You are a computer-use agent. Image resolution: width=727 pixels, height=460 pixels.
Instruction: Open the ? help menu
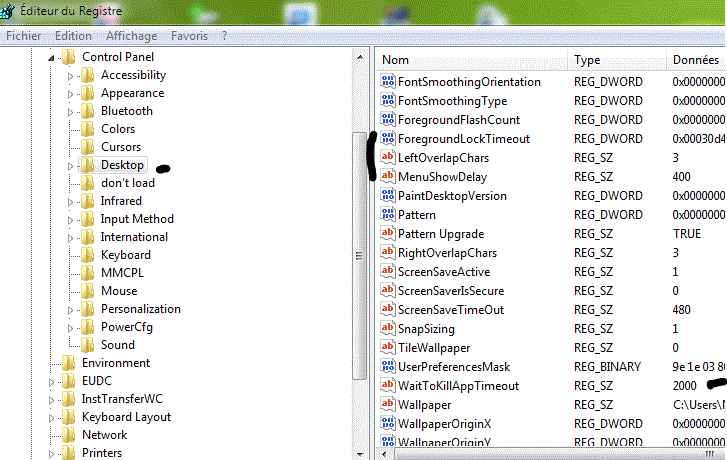point(224,36)
